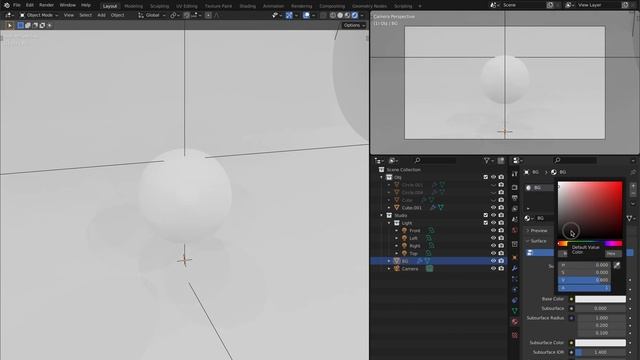
Task: Expand the Camera object row
Action: point(389,269)
